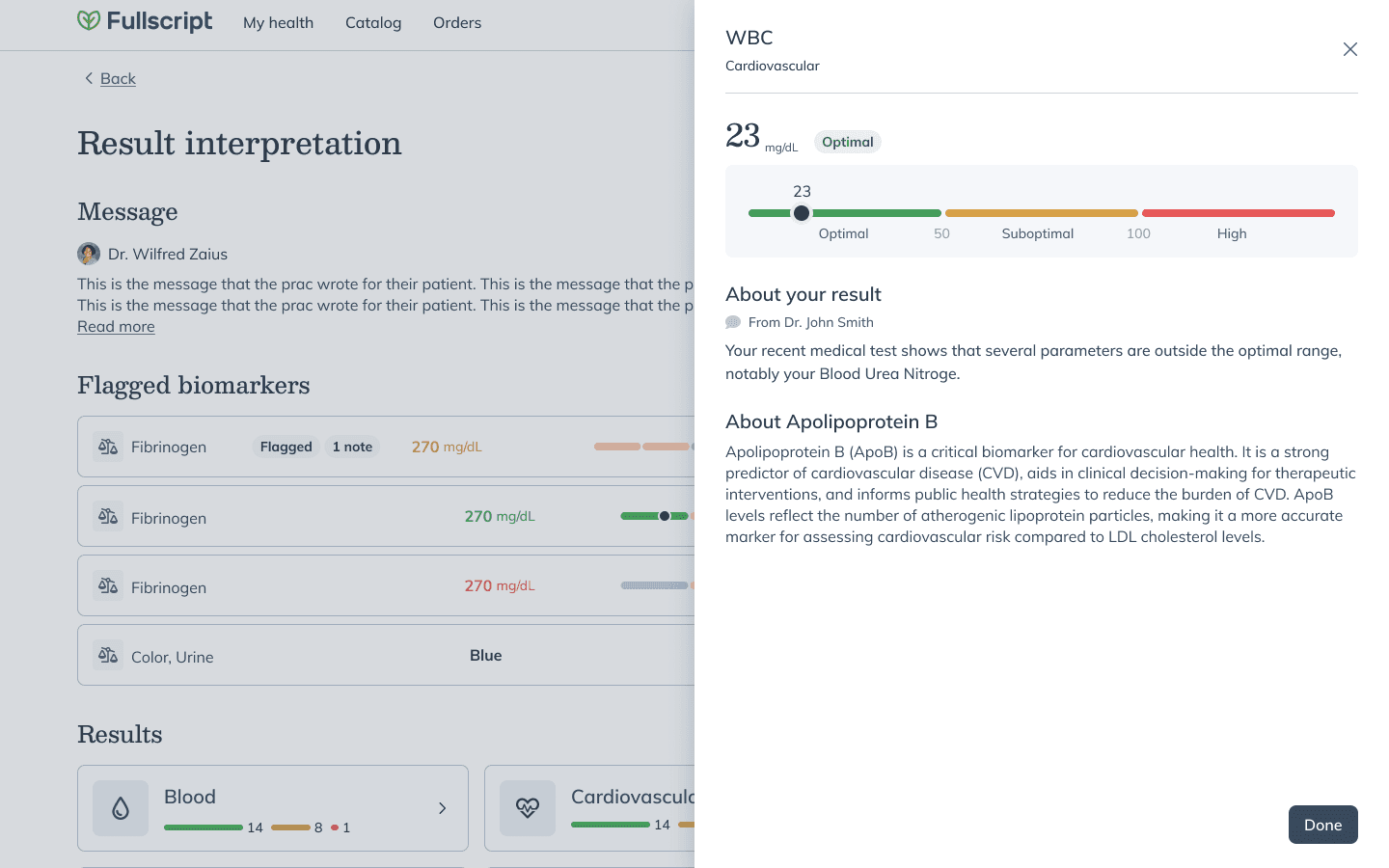This screenshot has height=868, width=1389.
Task: Click the slider marker at value 23
Action: (x=802, y=213)
